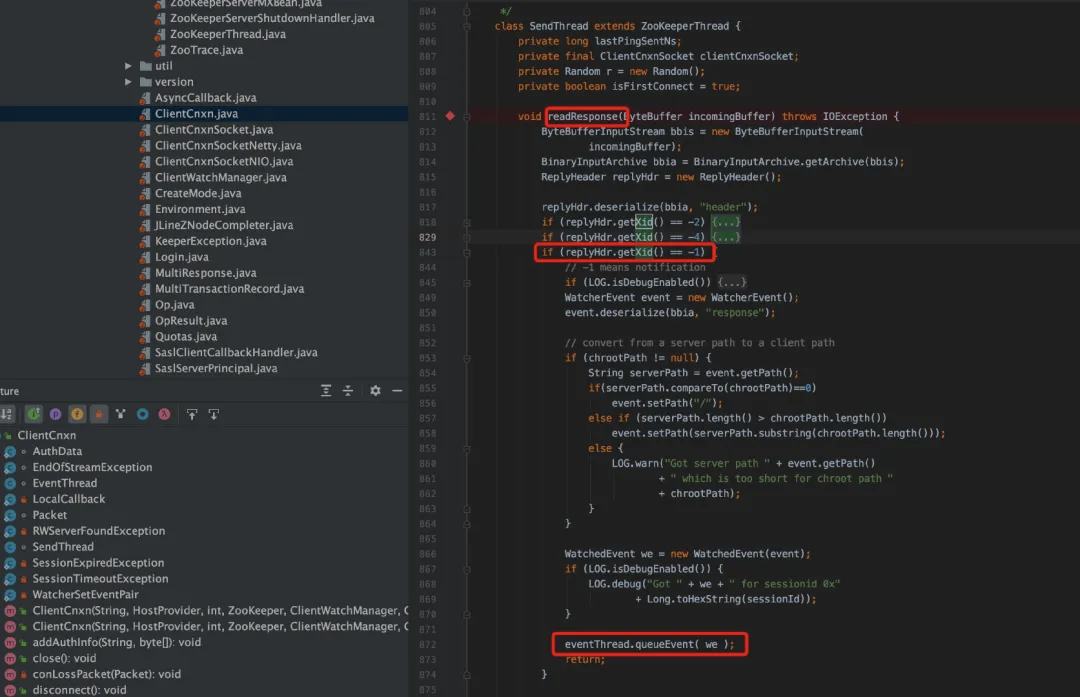Expand the folded debug block on line 845
Screen dimensions: 1080x697
[467, 283]
